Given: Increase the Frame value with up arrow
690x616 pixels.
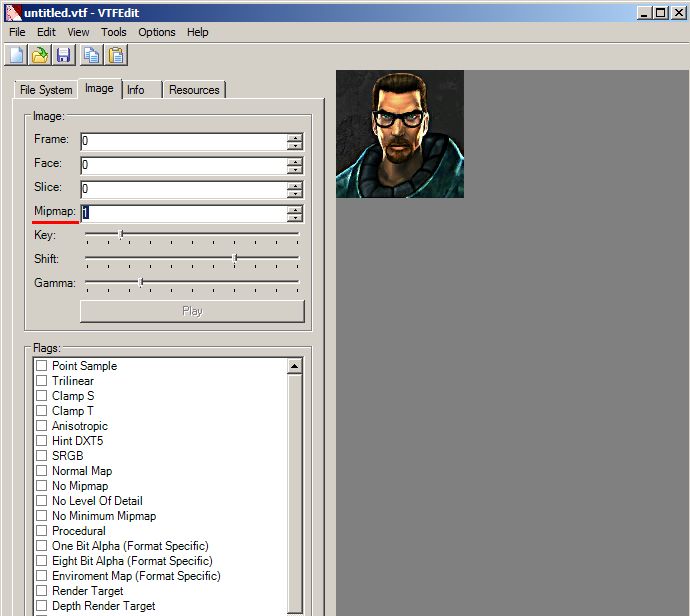Looking at the screenshot, I should 295,137.
